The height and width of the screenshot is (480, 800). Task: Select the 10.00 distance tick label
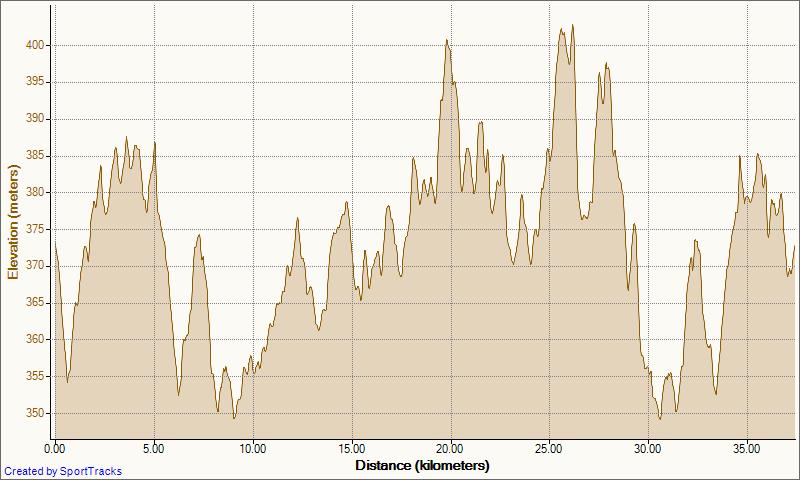[x=253, y=449]
